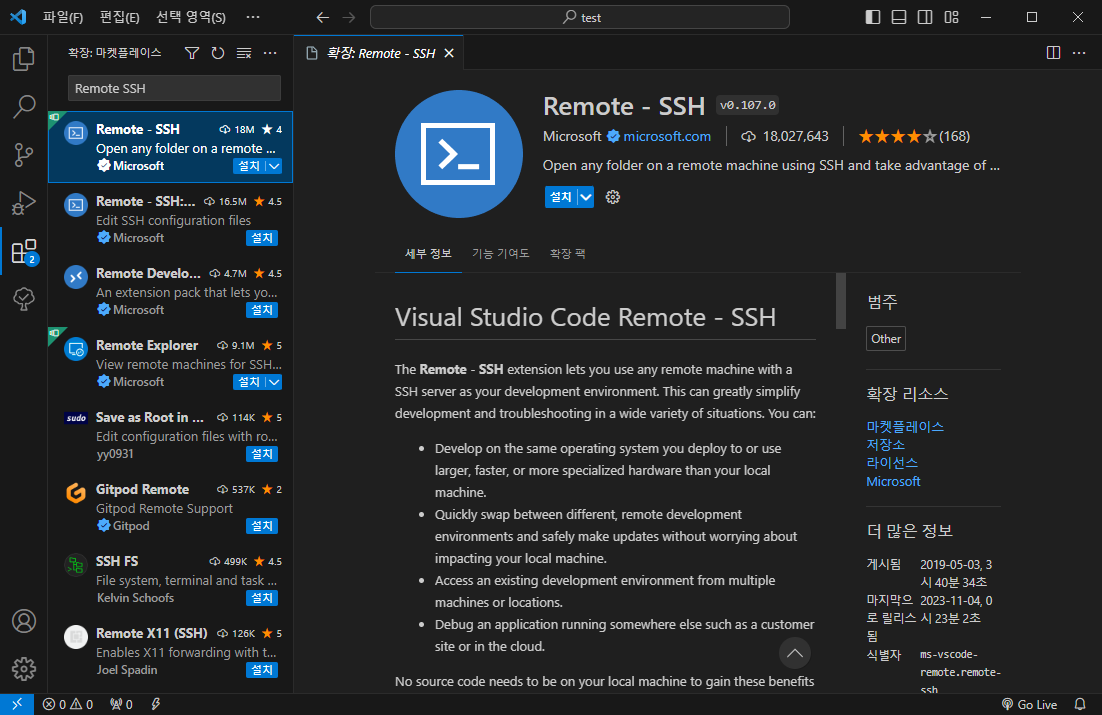Viewport: 1102px width, 715px height.
Task: Switch to the 확장 팩 tab
Action: (567, 254)
